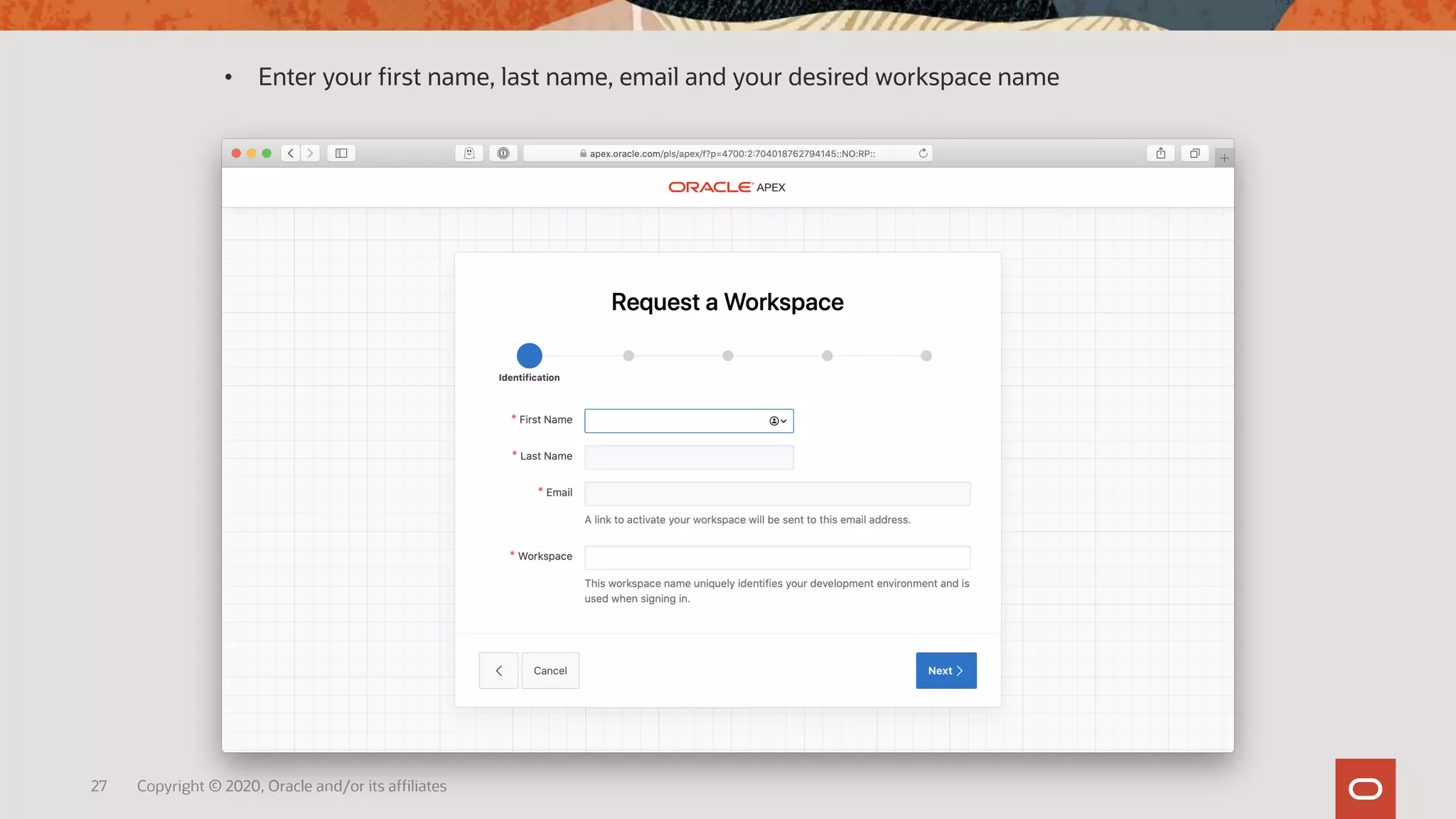Viewport: 1456px width, 819px height.
Task: Select the fourth wizard step dot
Action: coord(827,355)
